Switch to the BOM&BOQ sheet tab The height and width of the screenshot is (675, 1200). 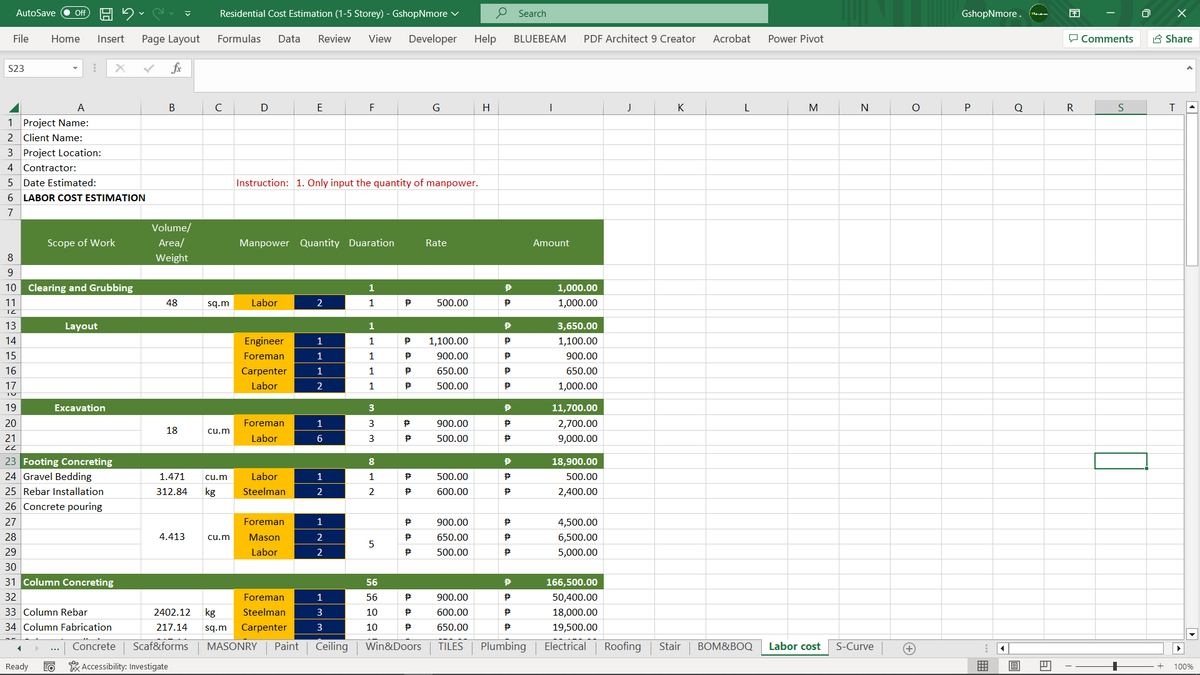pos(724,647)
